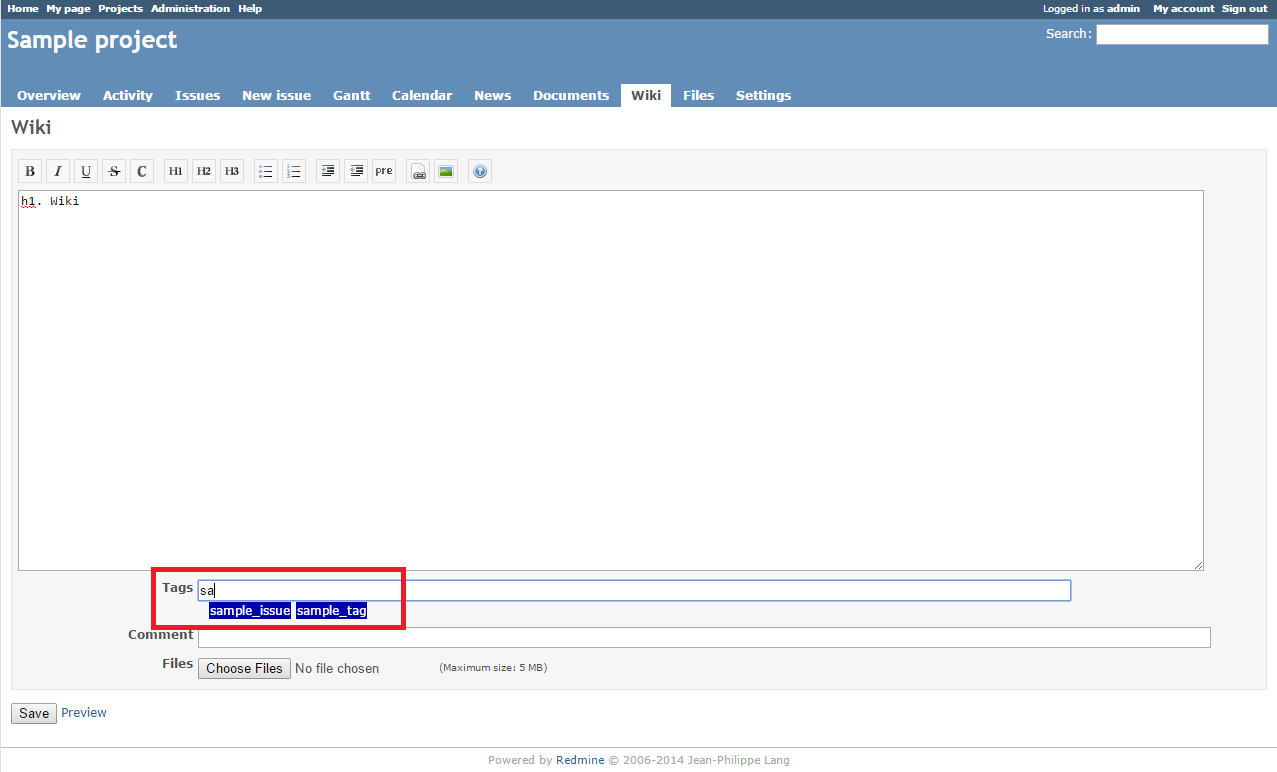Click the Search link label
The image size is (1277, 772).
coord(1067,34)
